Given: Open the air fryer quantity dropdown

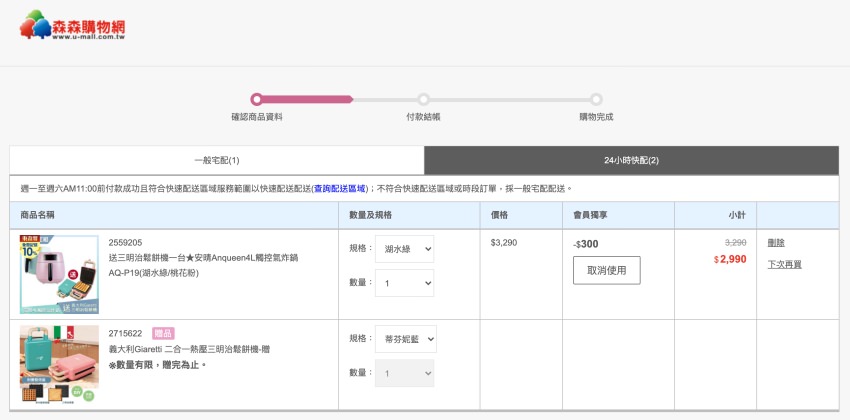Looking at the screenshot, I should pyautogui.click(x=404, y=283).
